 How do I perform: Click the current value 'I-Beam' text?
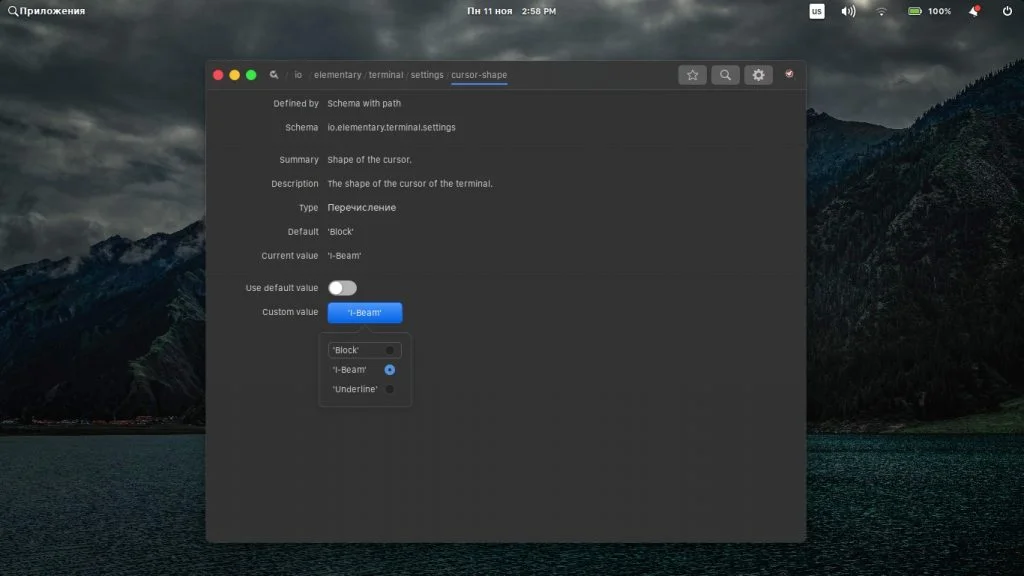click(x=344, y=256)
